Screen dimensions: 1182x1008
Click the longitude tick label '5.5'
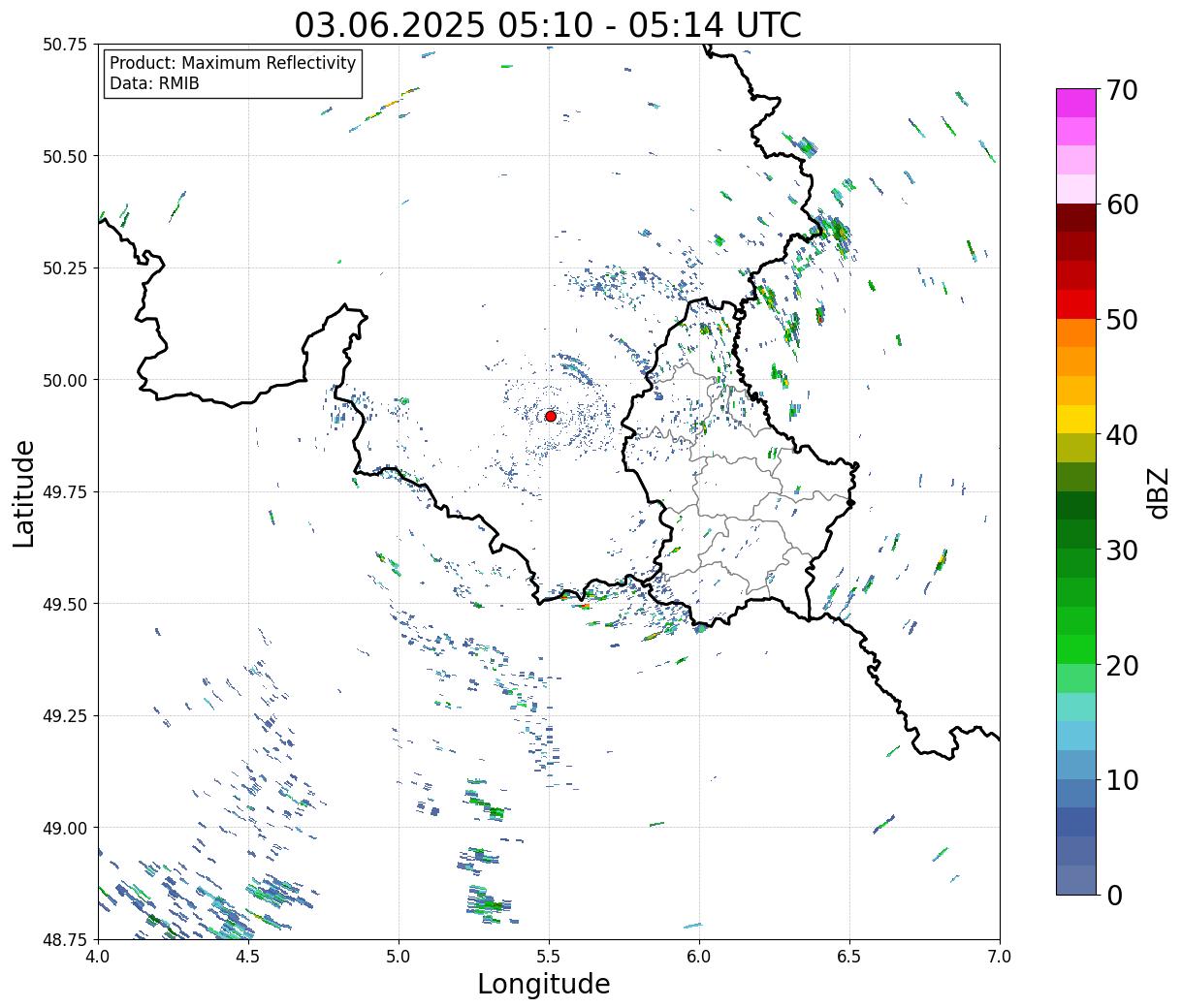[549, 957]
